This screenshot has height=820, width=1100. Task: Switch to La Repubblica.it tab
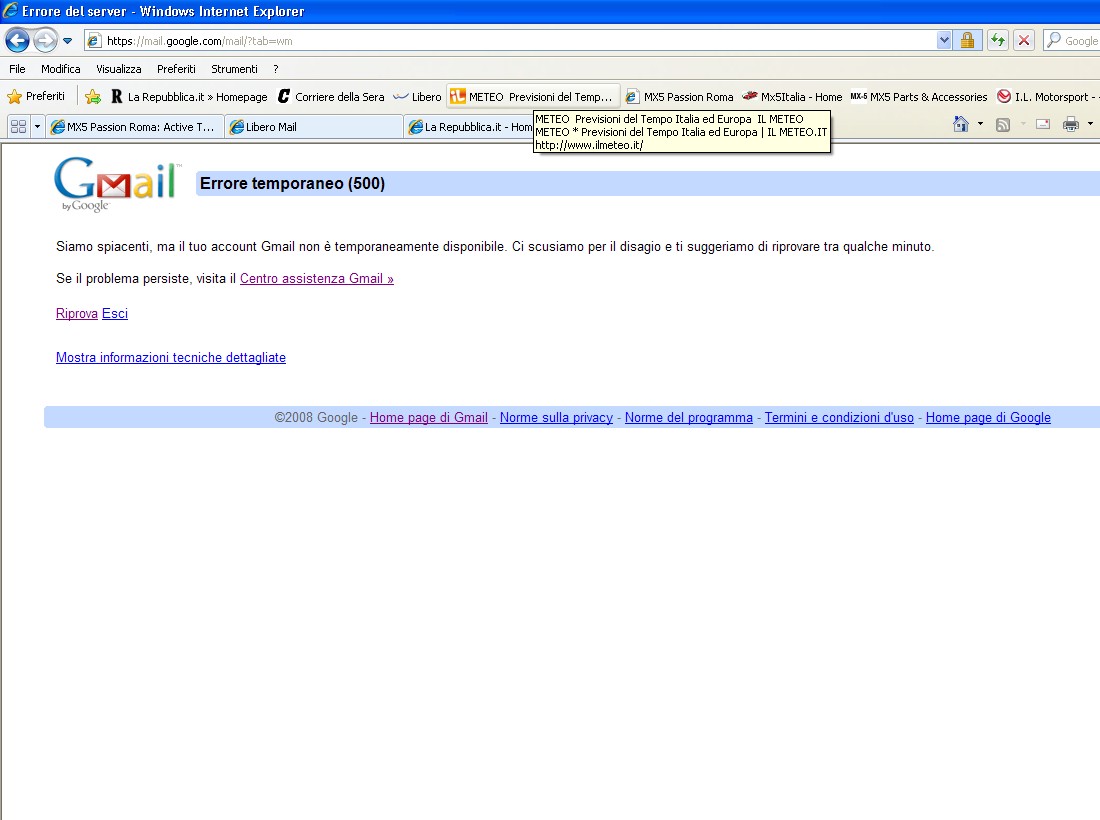[x=469, y=126]
